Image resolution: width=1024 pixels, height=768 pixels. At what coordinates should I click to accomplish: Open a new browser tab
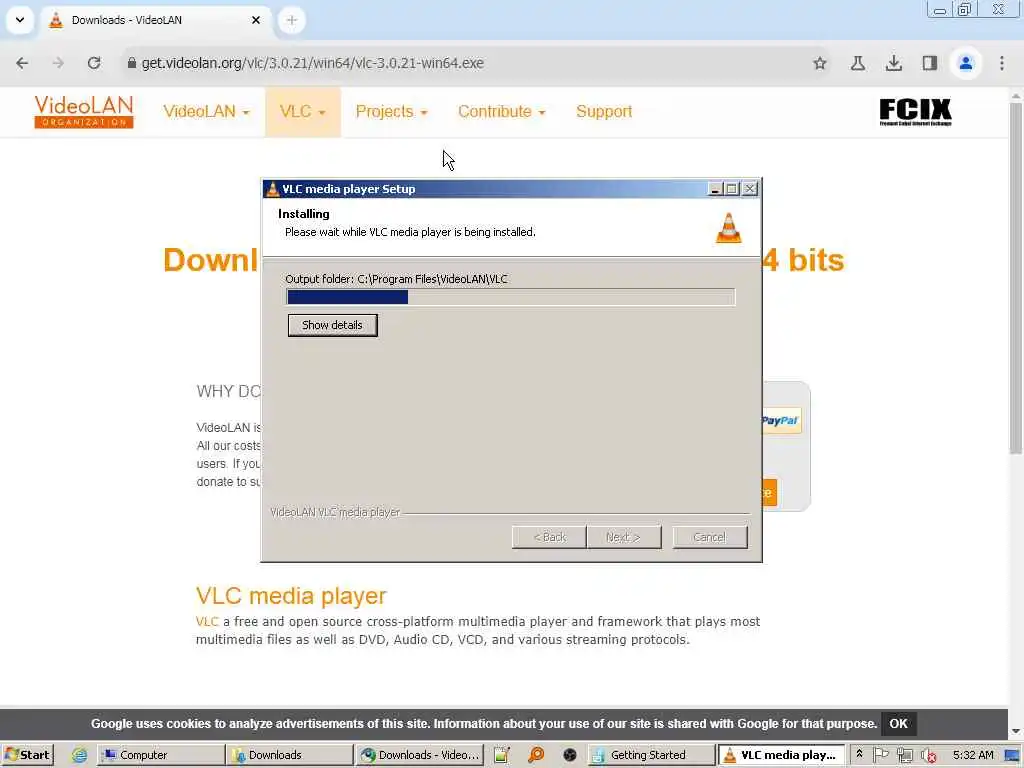[291, 20]
